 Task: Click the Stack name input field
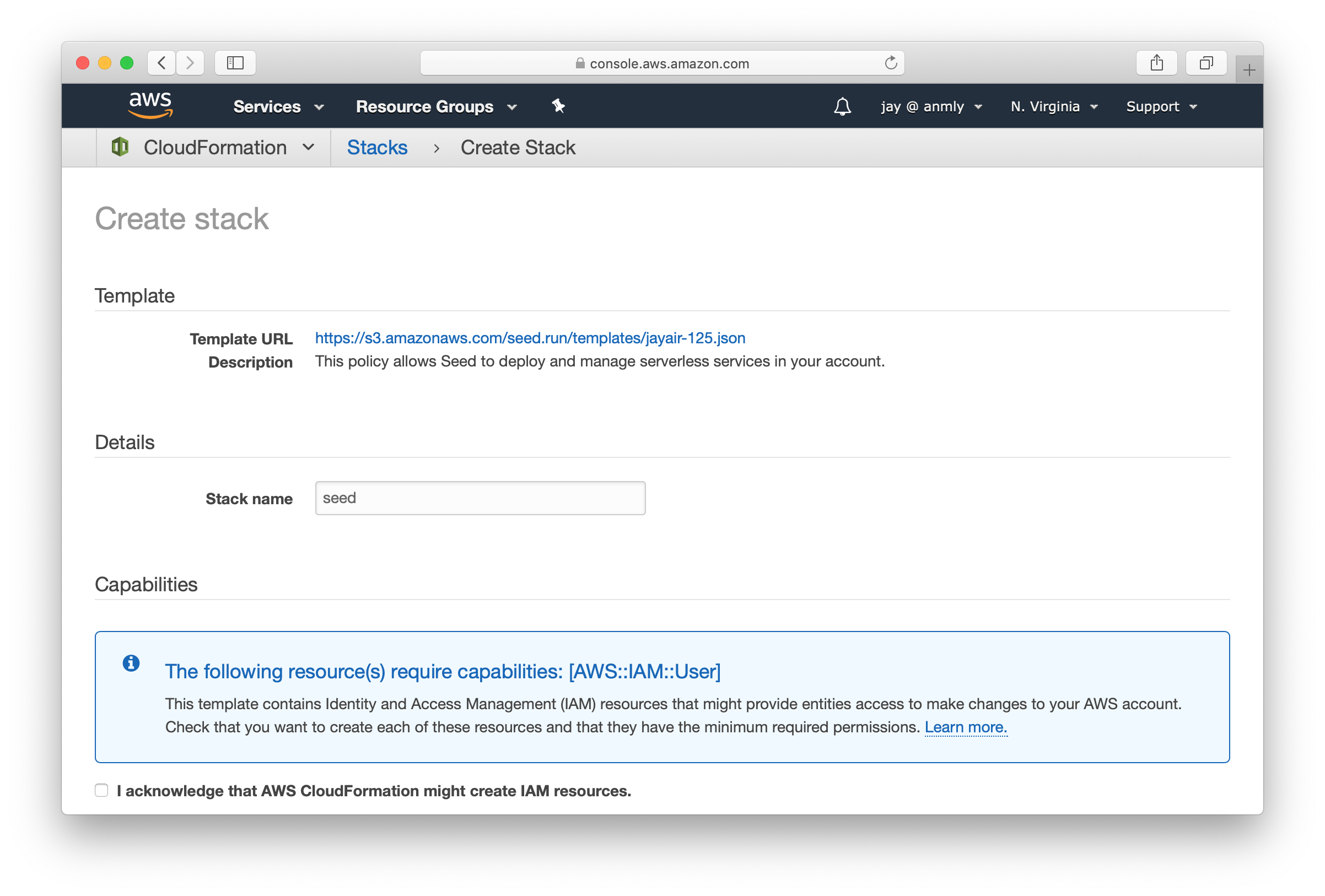pos(480,498)
